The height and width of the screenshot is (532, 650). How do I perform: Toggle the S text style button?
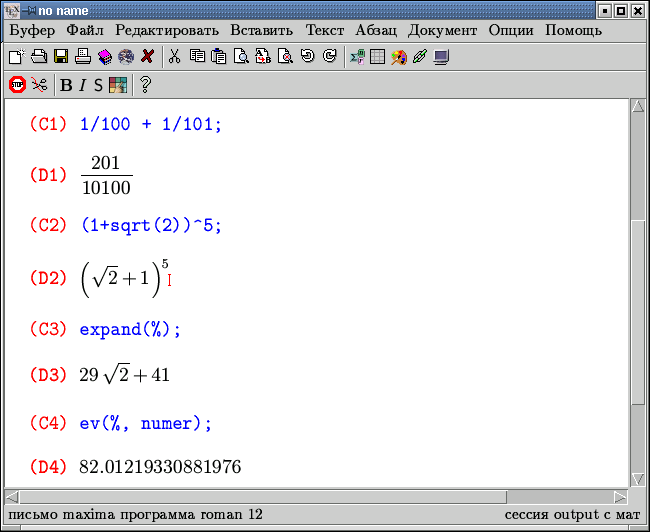98,85
